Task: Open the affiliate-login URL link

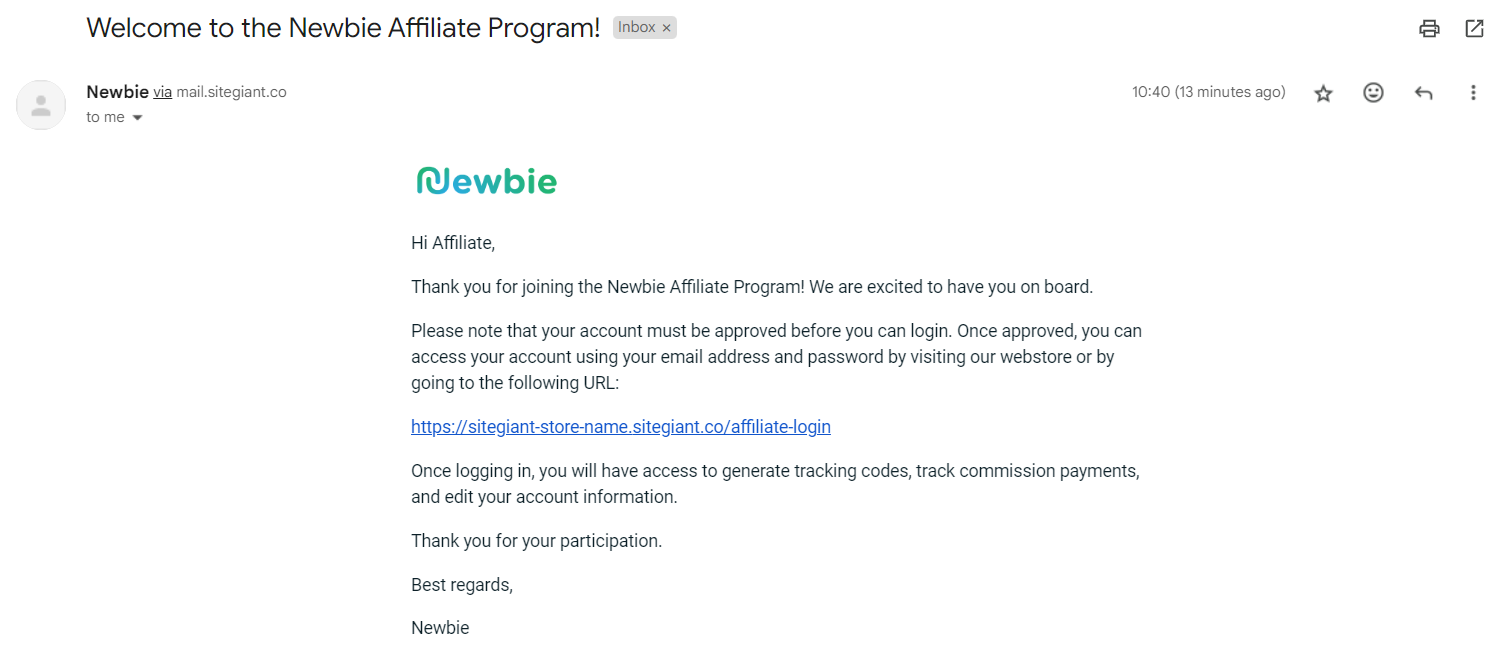Action: 620,427
